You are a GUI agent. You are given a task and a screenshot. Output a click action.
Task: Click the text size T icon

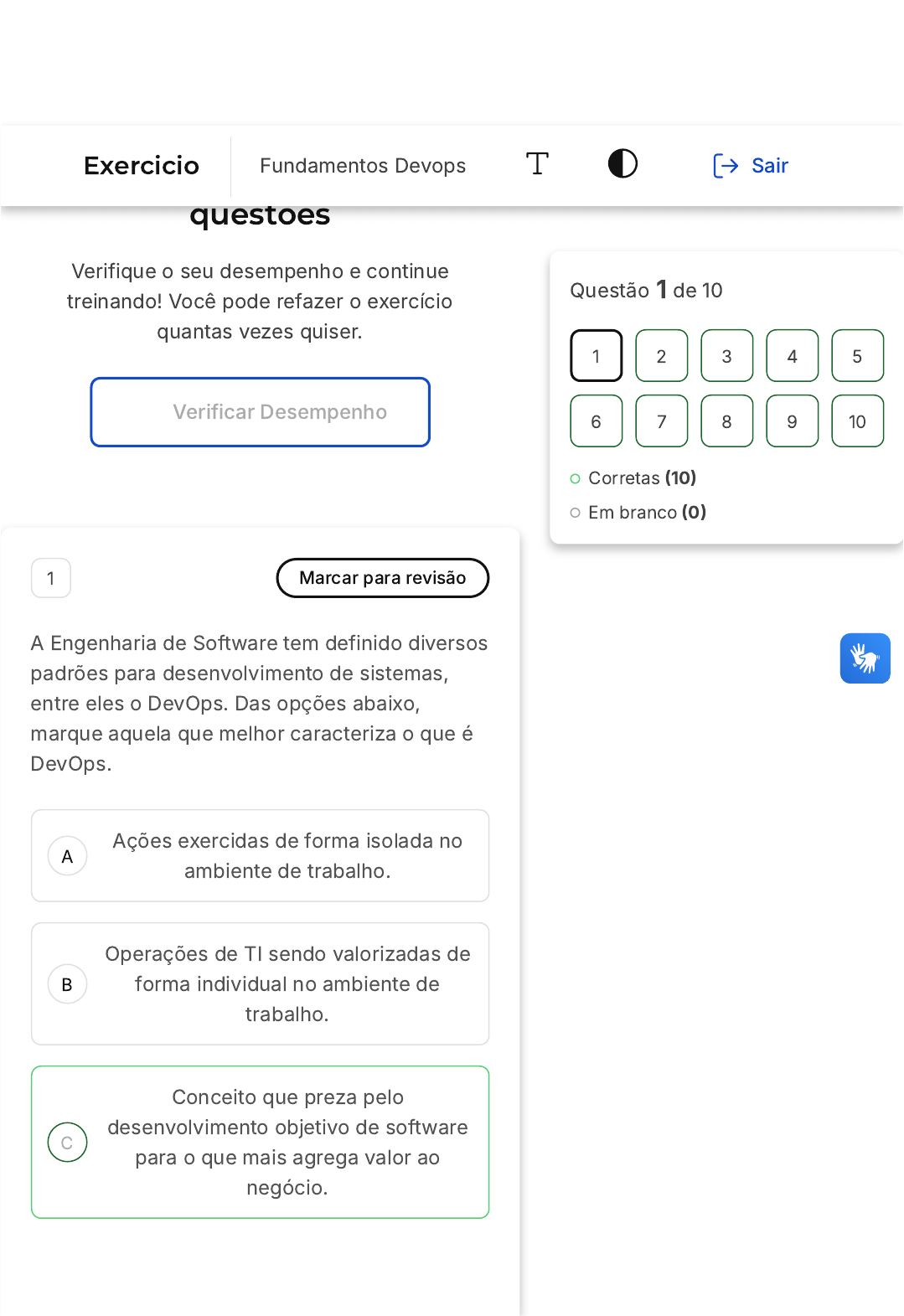[537, 164]
